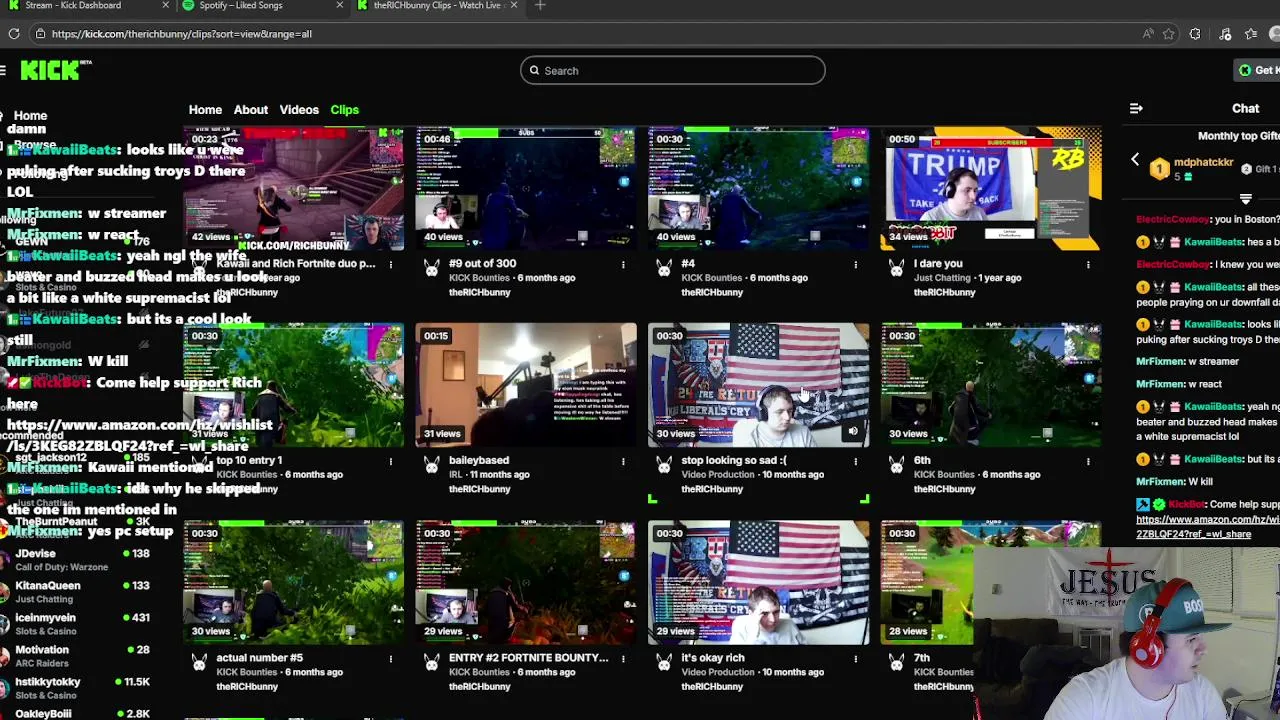
Task: Open 'ENTRY #2 FORTNITE BOUNTY' title link
Action: tap(528, 658)
